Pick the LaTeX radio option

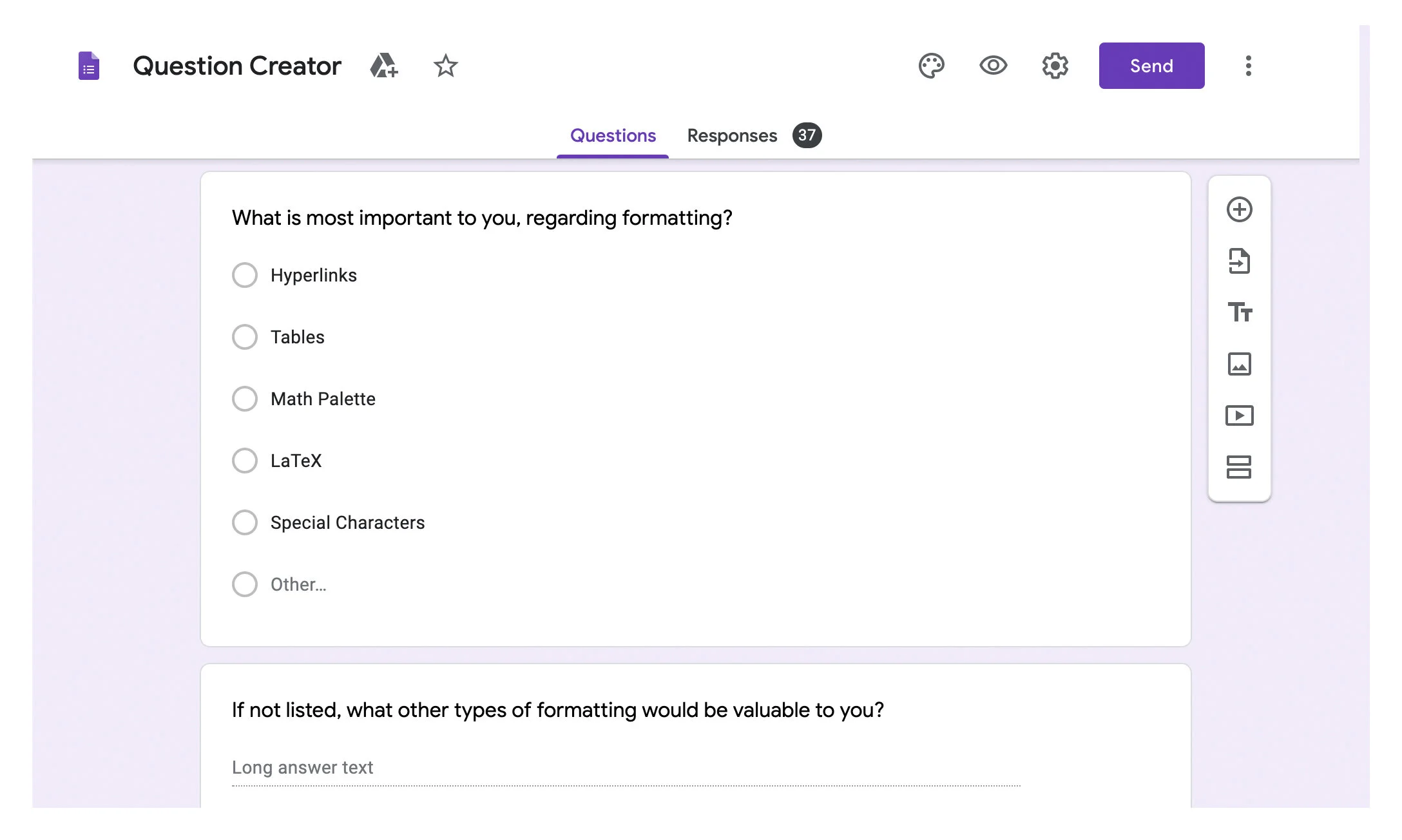pyautogui.click(x=245, y=461)
